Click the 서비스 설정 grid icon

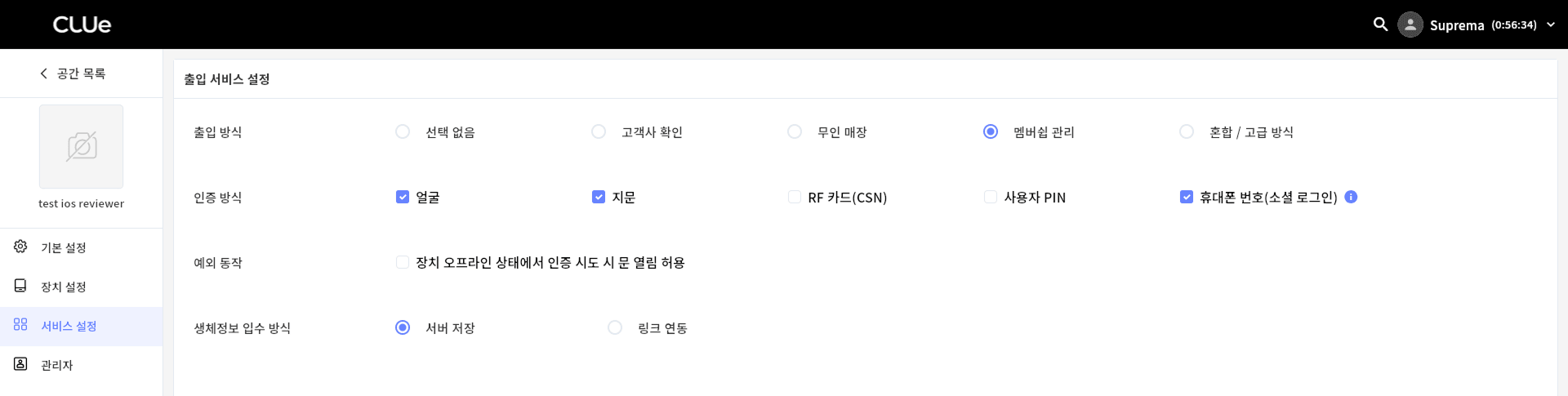tap(20, 325)
